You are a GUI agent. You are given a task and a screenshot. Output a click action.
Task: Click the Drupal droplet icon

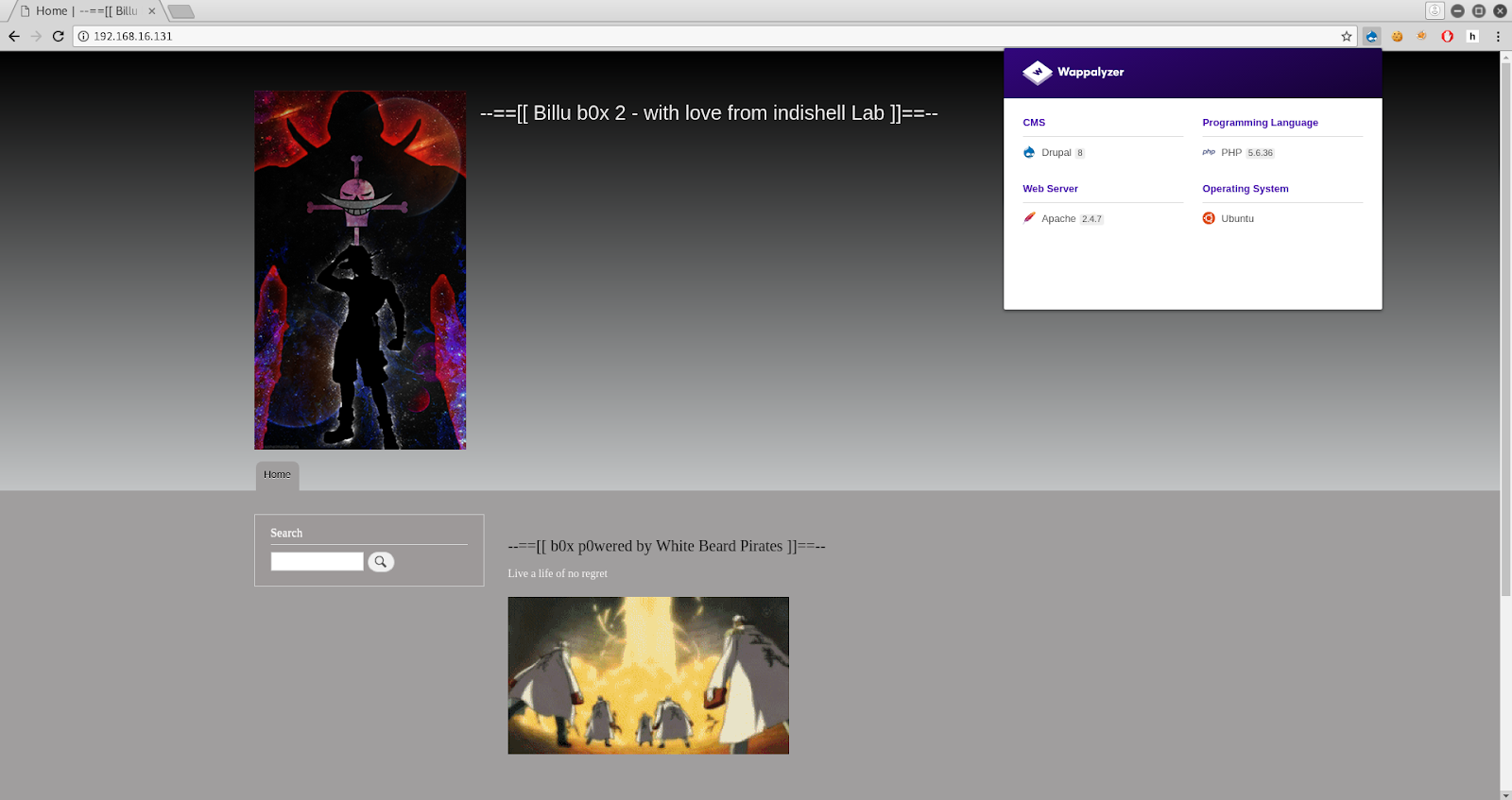pos(1029,152)
